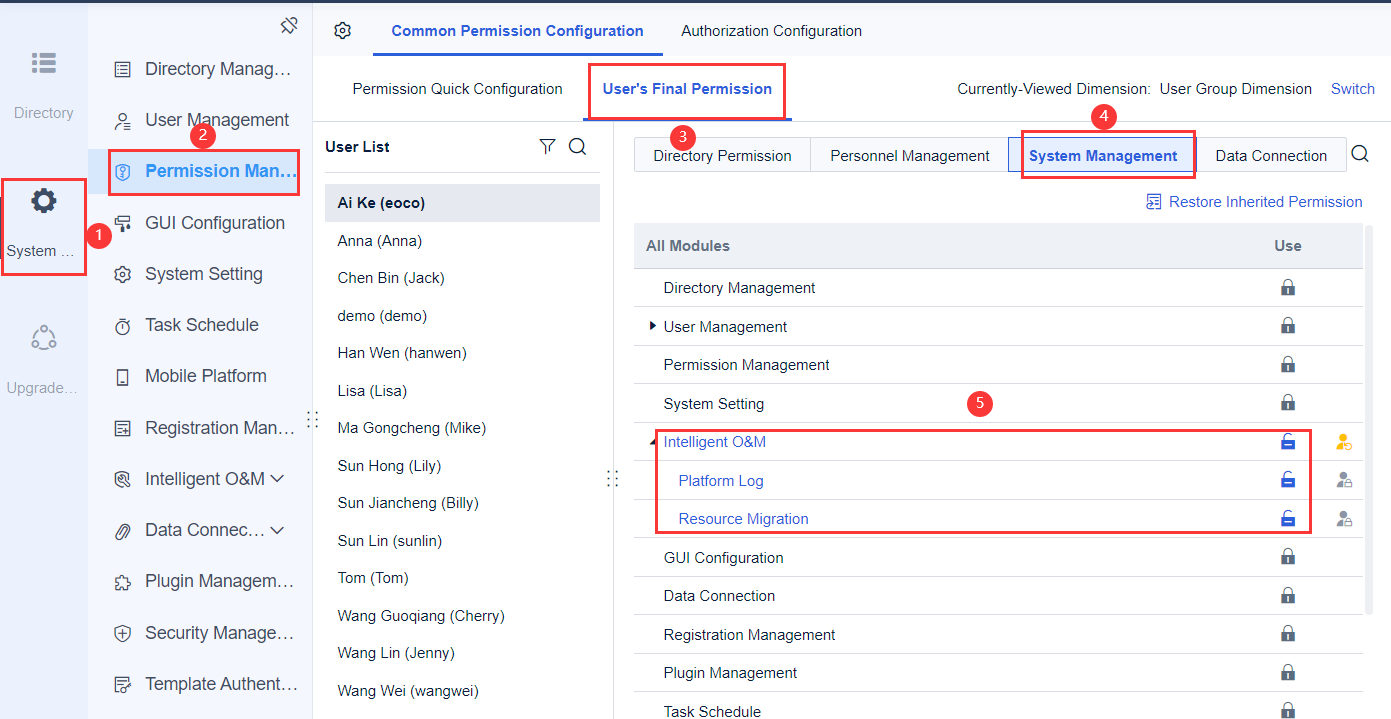Image resolution: width=1391 pixels, height=719 pixels.
Task: Click the Data Connection paperclip icon in sidebar
Action: coord(123,531)
